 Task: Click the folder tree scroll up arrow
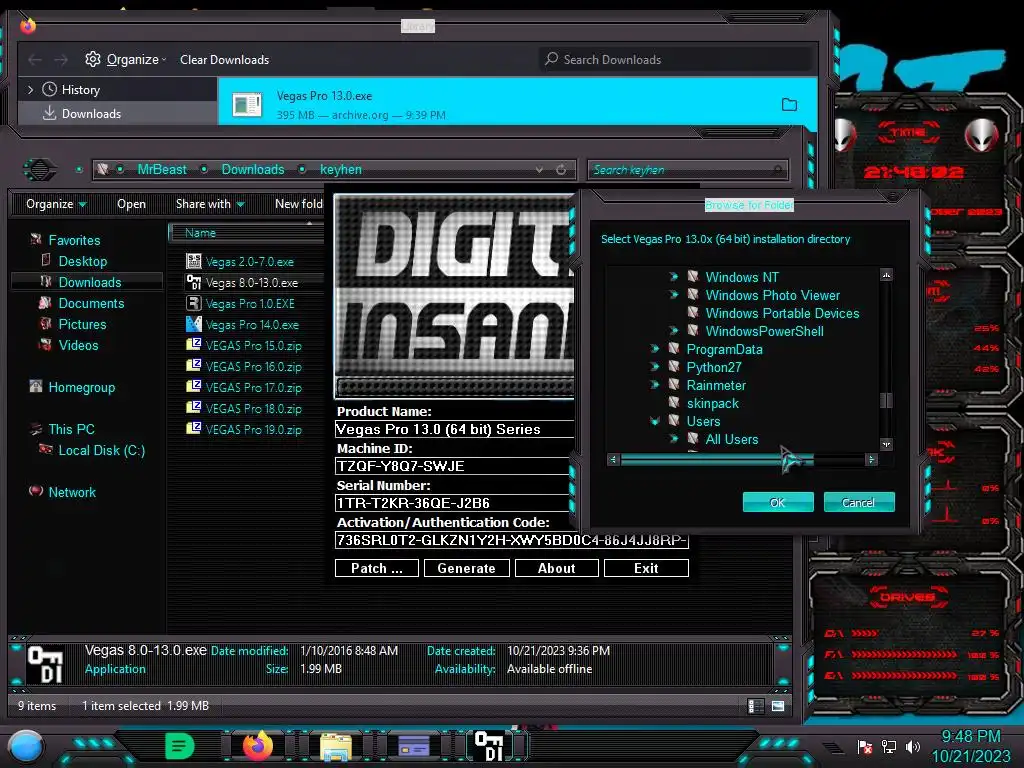coord(886,275)
